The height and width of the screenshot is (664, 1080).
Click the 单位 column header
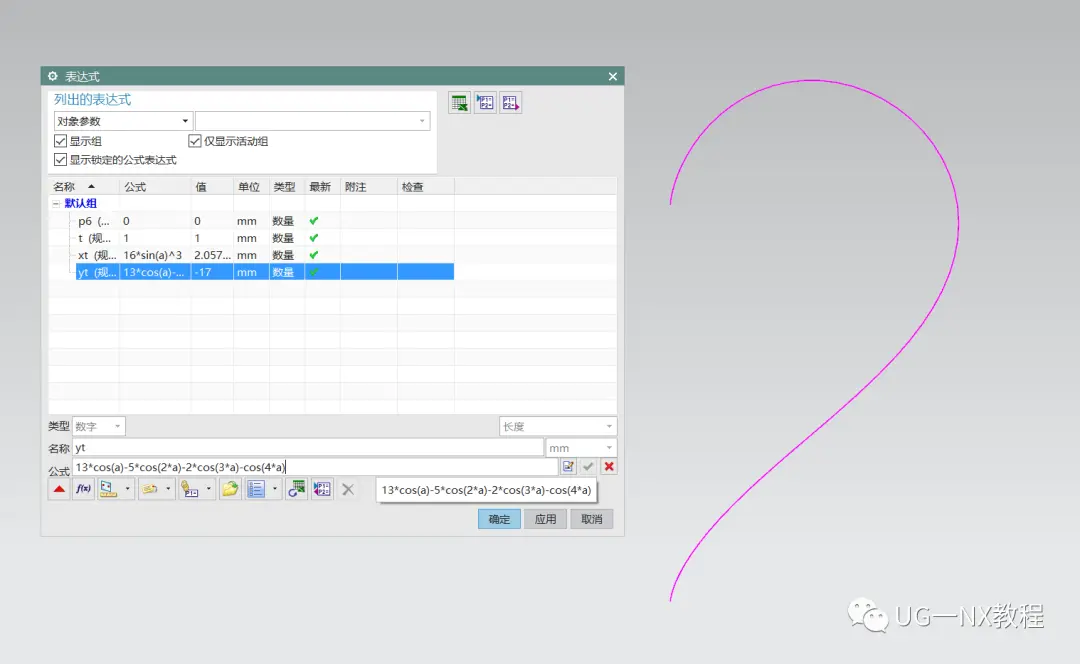(251, 187)
